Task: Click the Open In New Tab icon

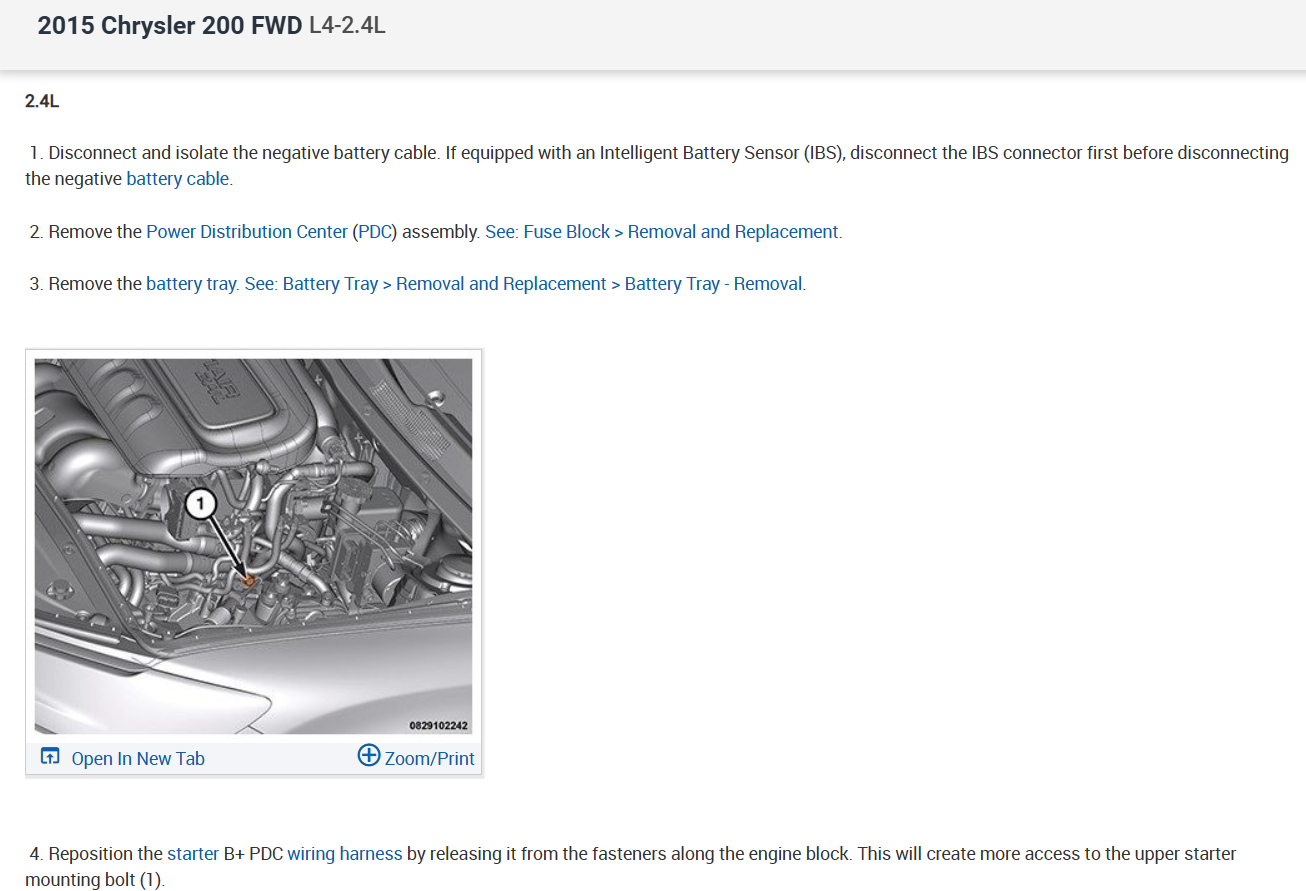Action: [50, 757]
